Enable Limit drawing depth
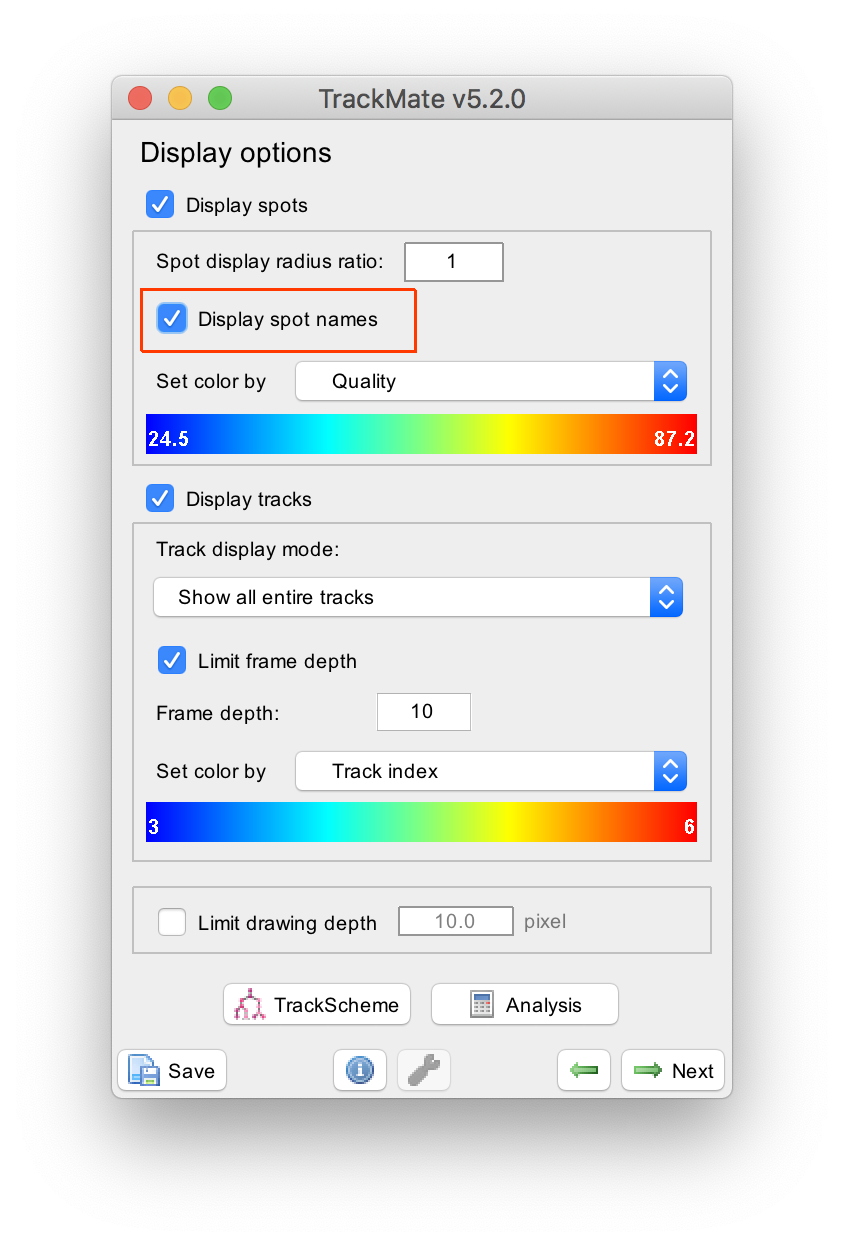Viewport: 844px width, 1246px height. coord(171,922)
